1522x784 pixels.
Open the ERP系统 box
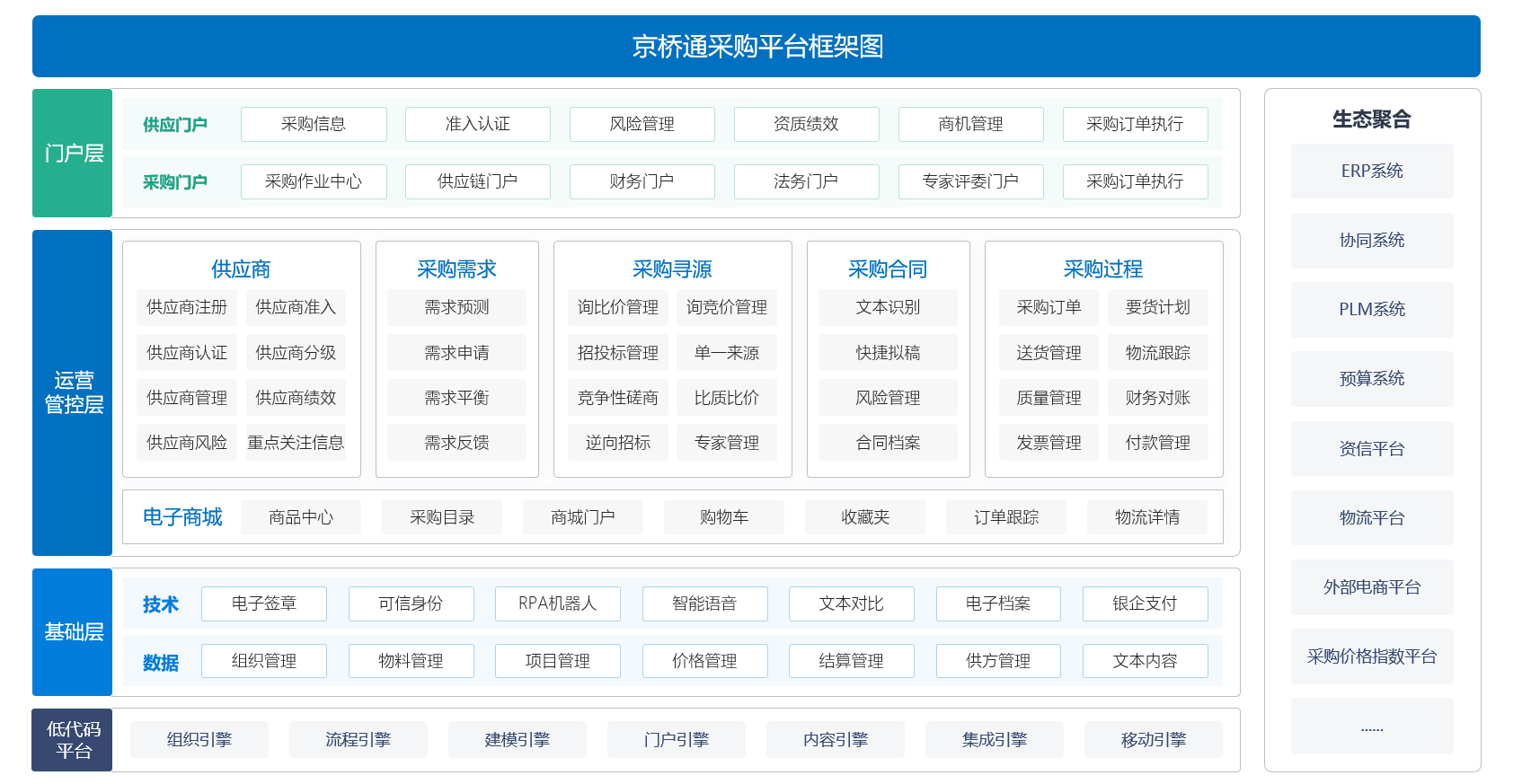[x=1372, y=171]
